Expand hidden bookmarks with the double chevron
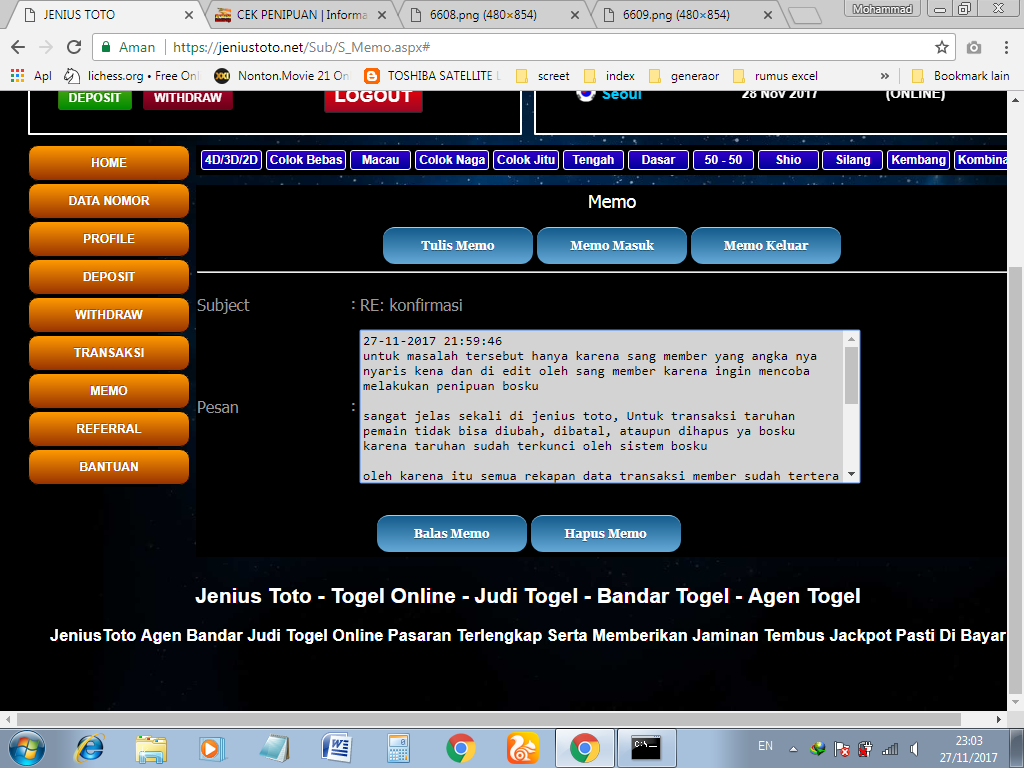Image resolution: width=1024 pixels, height=768 pixels. click(x=885, y=75)
